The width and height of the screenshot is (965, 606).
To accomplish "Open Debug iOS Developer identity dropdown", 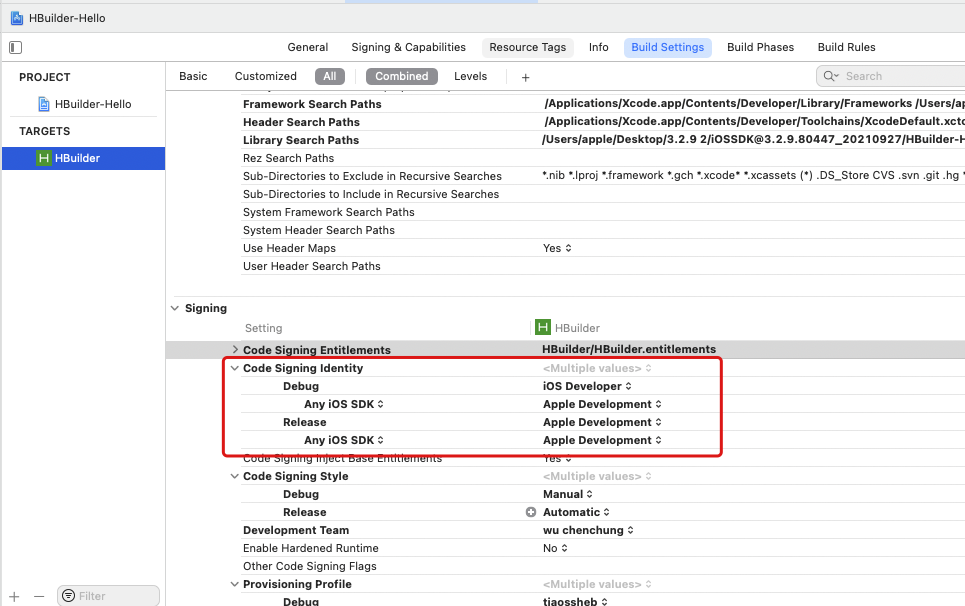I will click(587, 386).
